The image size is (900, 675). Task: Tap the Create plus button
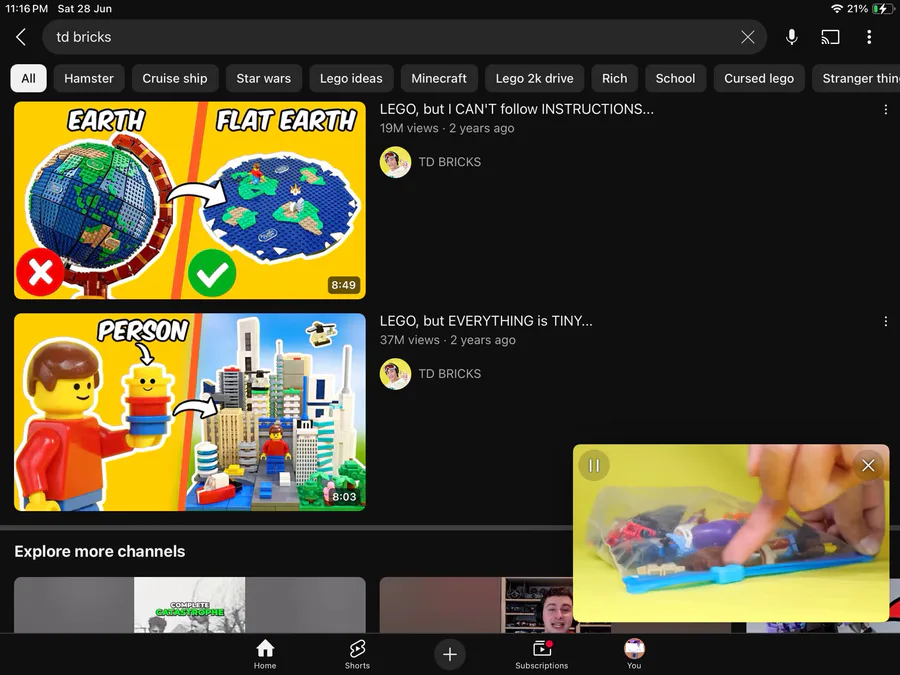[449, 654]
